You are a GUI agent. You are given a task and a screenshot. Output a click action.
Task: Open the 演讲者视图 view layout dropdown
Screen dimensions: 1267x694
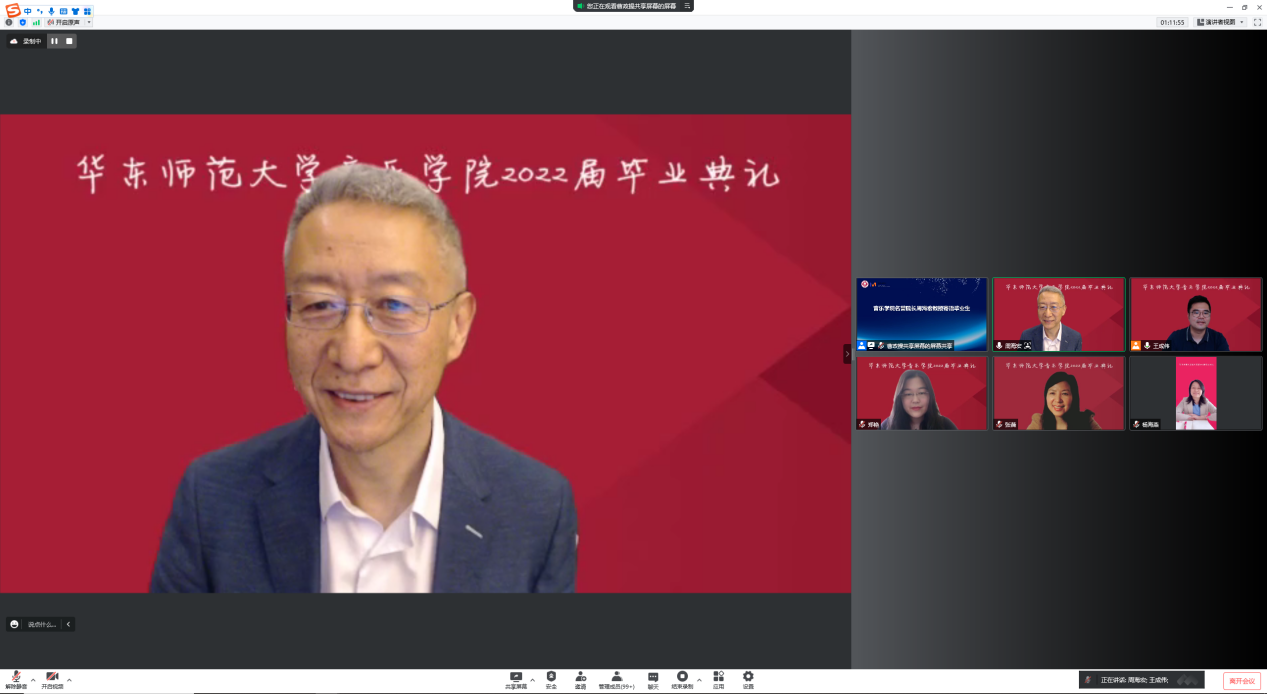click(x=1220, y=22)
